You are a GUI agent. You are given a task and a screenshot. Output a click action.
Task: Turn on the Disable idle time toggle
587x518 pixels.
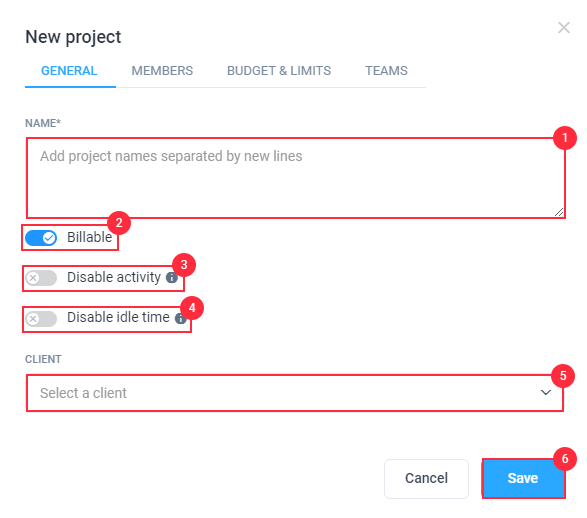coord(41,319)
